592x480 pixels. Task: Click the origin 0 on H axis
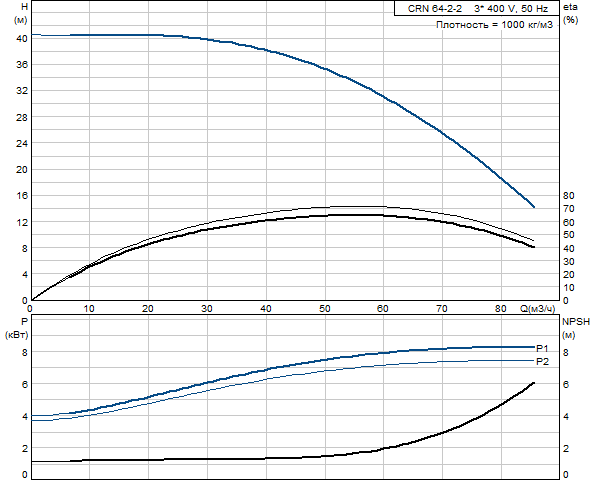pyautogui.click(x=25, y=301)
